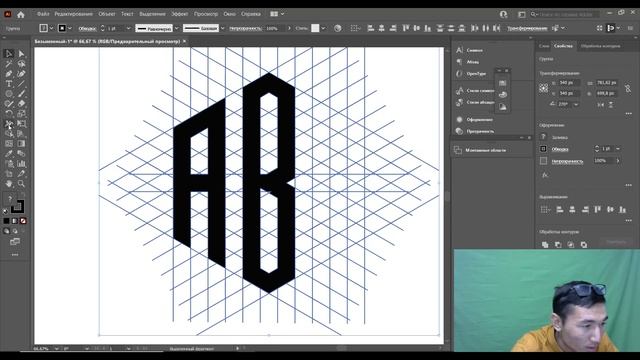640x360 pixels.
Task: Set color to None in toolbar
Action: pyautogui.click(x=23, y=221)
